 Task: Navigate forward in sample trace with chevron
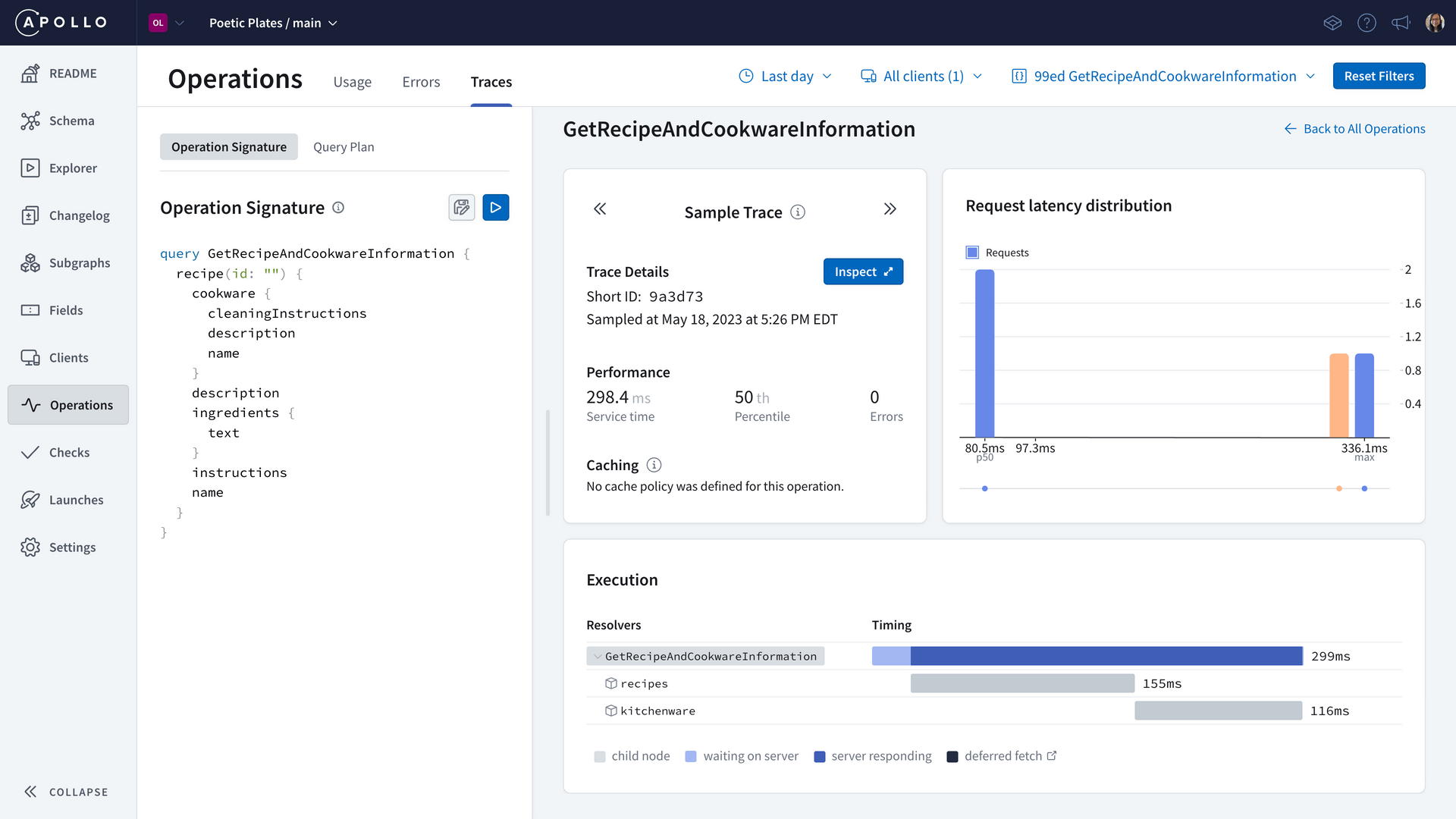pyautogui.click(x=889, y=209)
